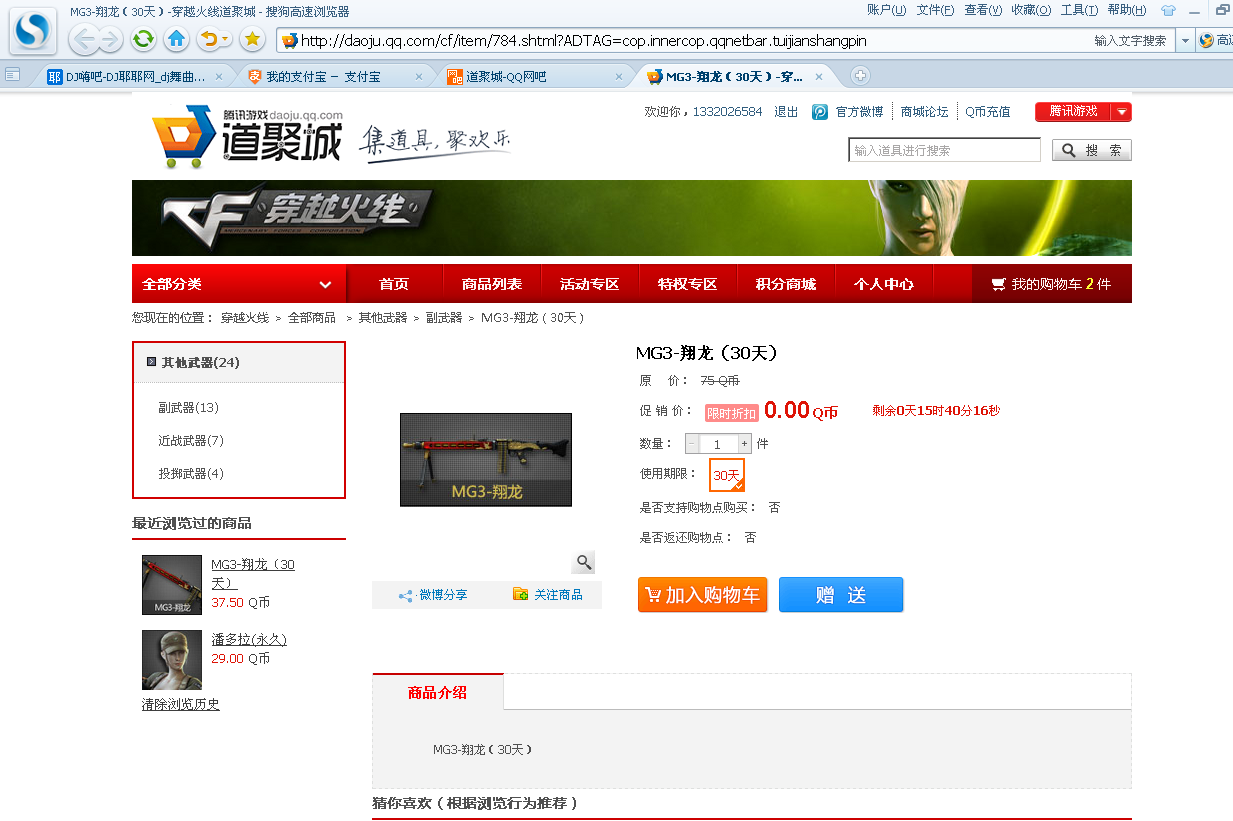Screen dimensions: 1233x821
Task: Open 近战武器(7) category in sidebar
Action: click(191, 441)
